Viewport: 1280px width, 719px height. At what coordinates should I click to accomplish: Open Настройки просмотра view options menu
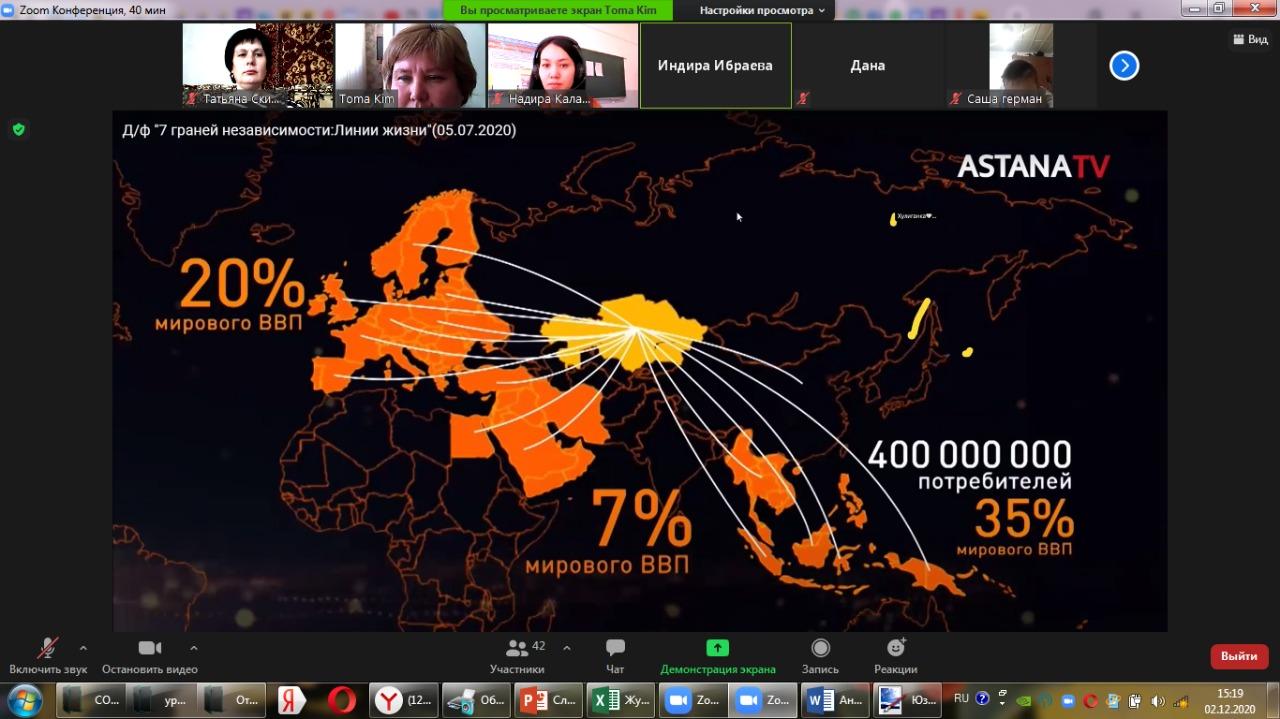(762, 10)
